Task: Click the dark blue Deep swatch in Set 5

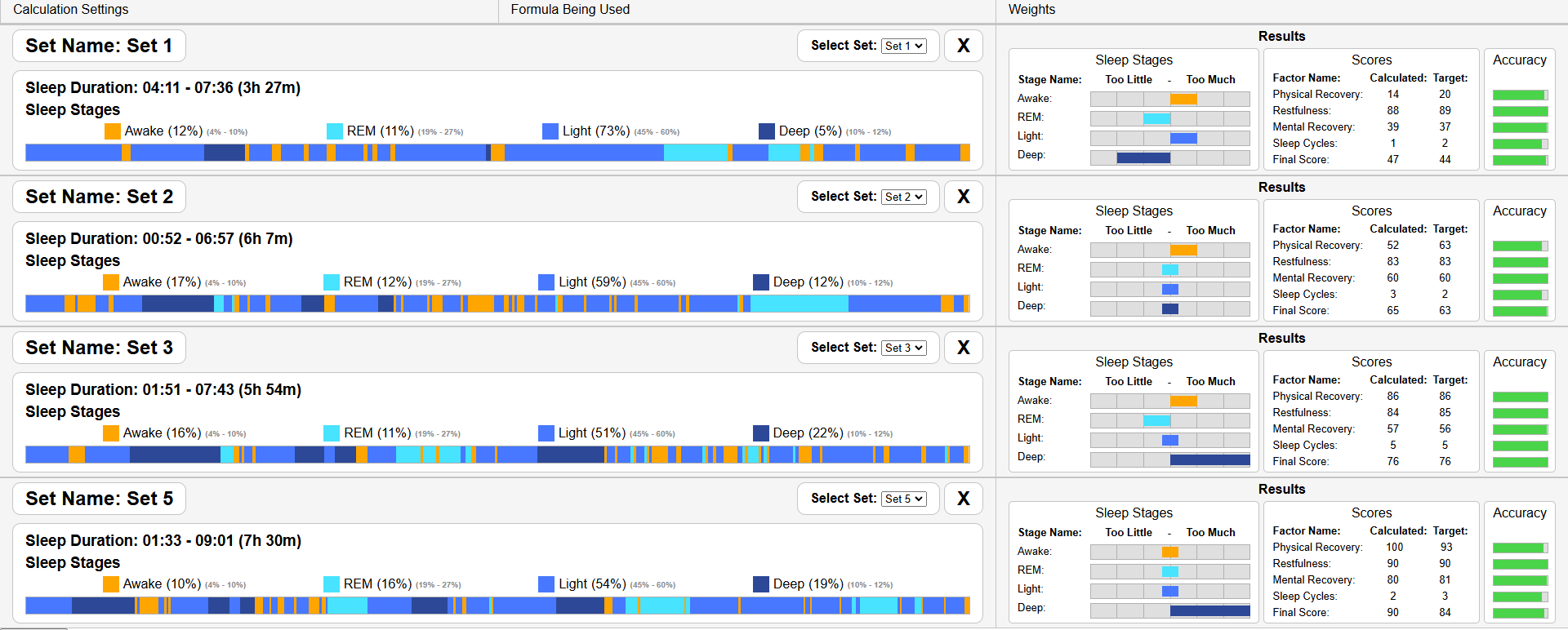Action: 761,584
